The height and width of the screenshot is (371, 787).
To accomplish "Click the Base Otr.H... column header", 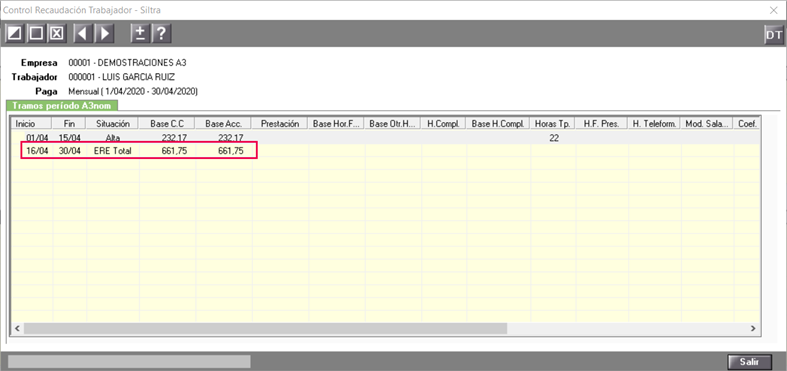I will point(393,123).
